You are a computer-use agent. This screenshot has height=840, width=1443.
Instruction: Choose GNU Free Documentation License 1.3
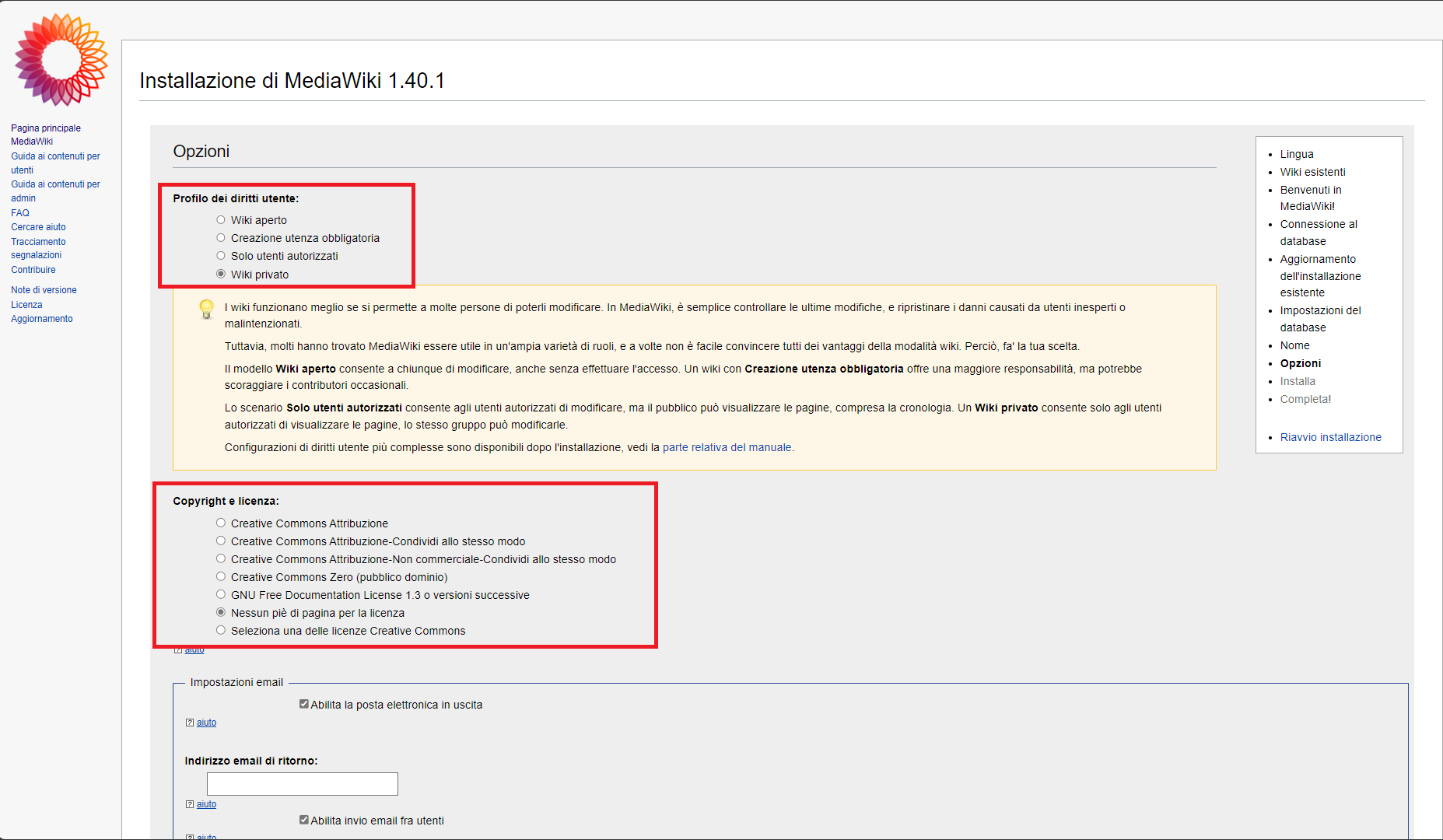pyautogui.click(x=221, y=594)
